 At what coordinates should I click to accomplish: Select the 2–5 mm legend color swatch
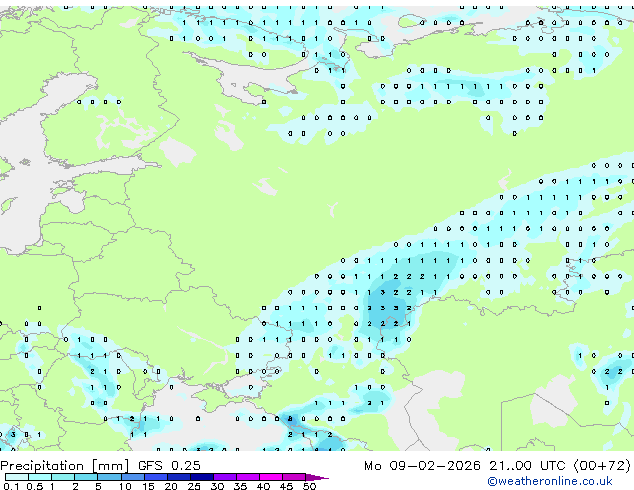(x=86, y=477)
